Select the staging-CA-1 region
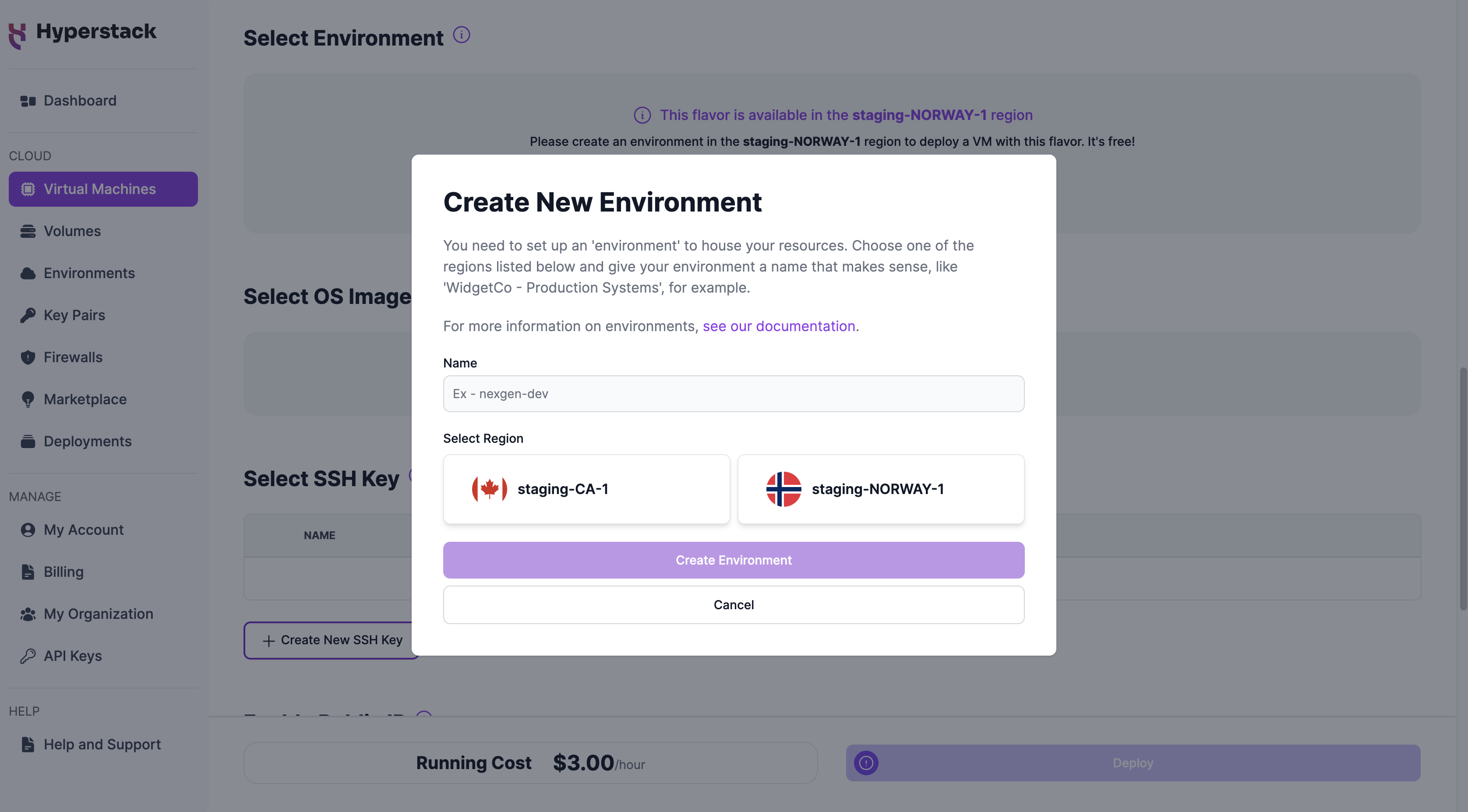The width and height of the screenshot is (1468, 812). tap(586, 489)
